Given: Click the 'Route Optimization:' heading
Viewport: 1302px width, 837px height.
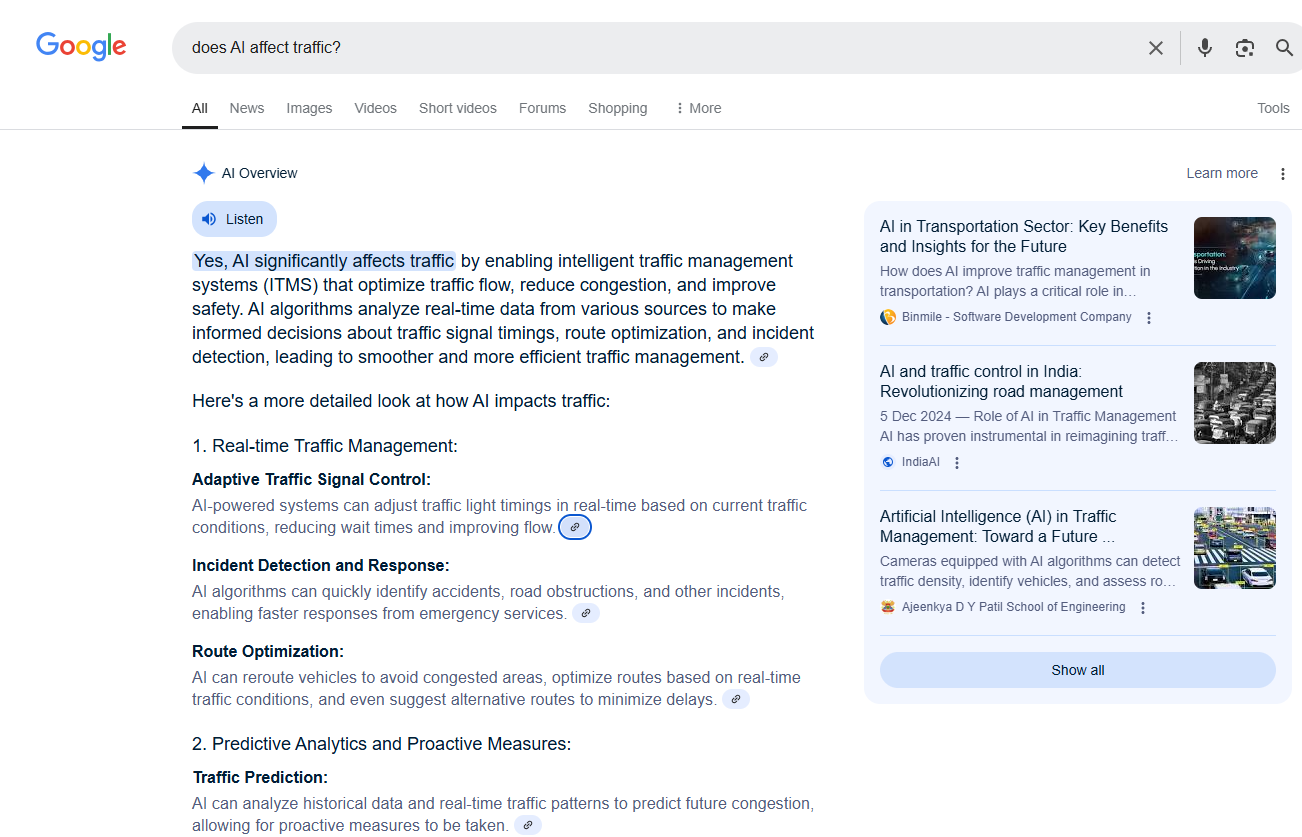Looking at the screenshot, I should point(268,651).
